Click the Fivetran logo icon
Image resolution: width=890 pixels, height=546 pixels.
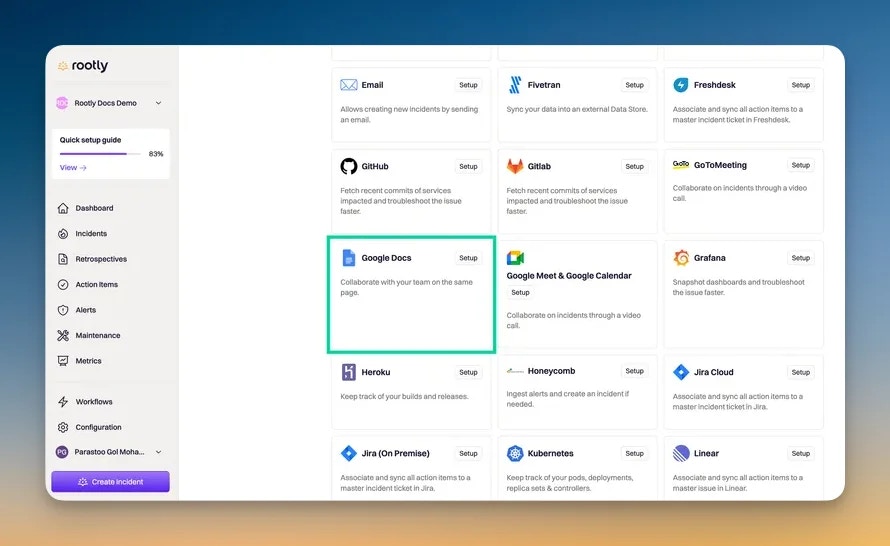point(515,85)
